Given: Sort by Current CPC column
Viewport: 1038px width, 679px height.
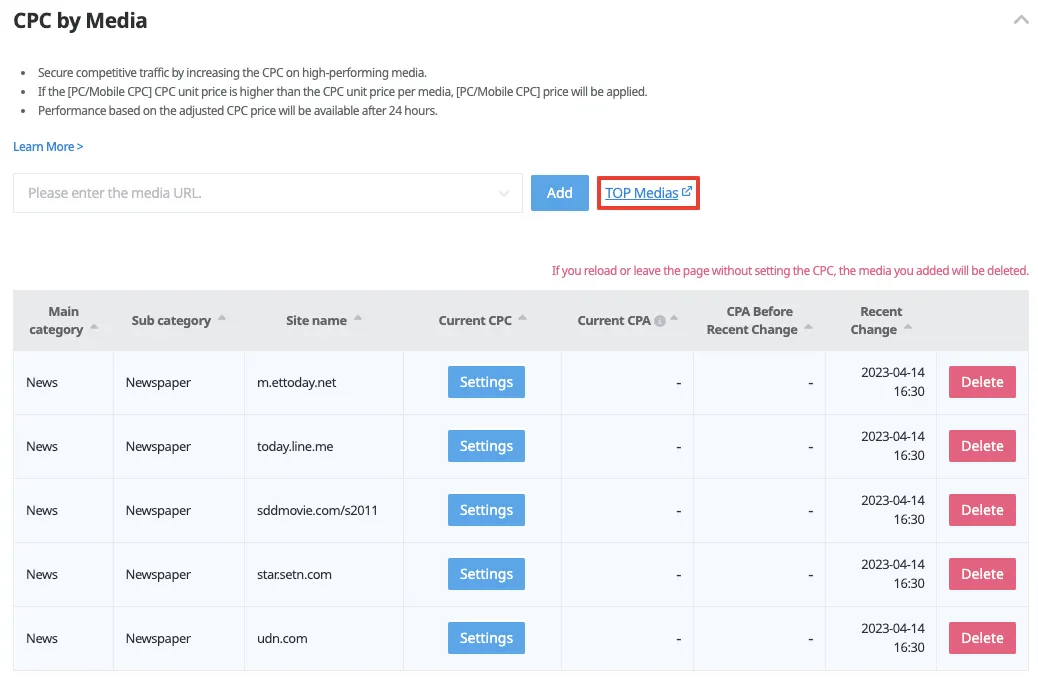Looking at the screenshot, I should [522, 319].
